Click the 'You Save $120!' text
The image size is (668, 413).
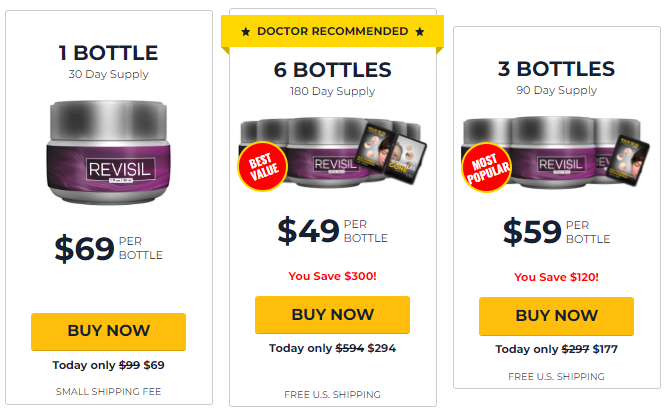click(x=556, y=277)
